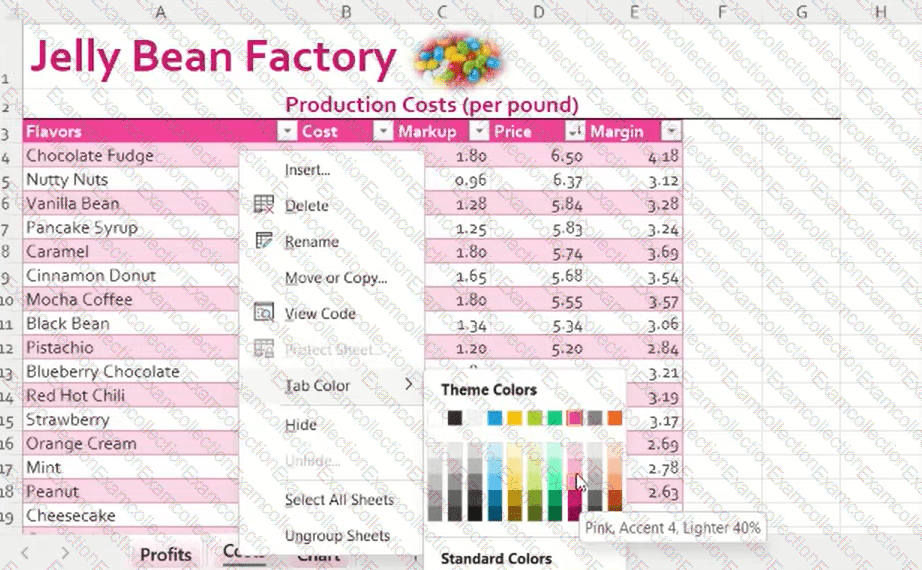Open the Margin column filter dropdown
The height and width of the screenshot is (570, 922).
click(670, 131)
